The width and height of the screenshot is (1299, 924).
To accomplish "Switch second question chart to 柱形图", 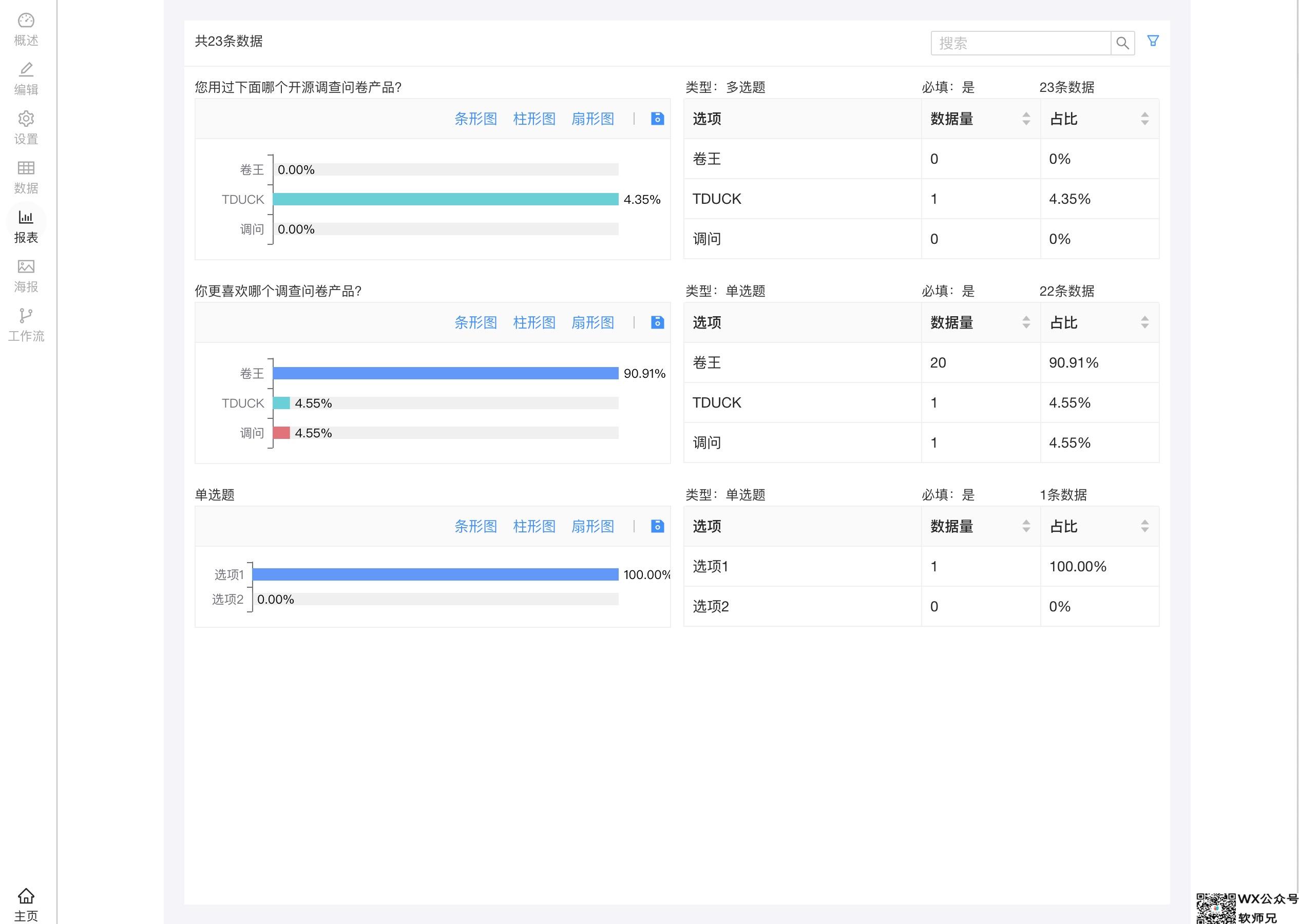I will [534, 322].
